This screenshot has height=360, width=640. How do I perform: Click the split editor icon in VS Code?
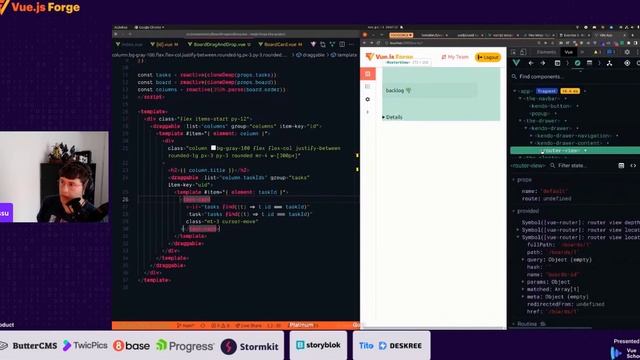[342, 44]
